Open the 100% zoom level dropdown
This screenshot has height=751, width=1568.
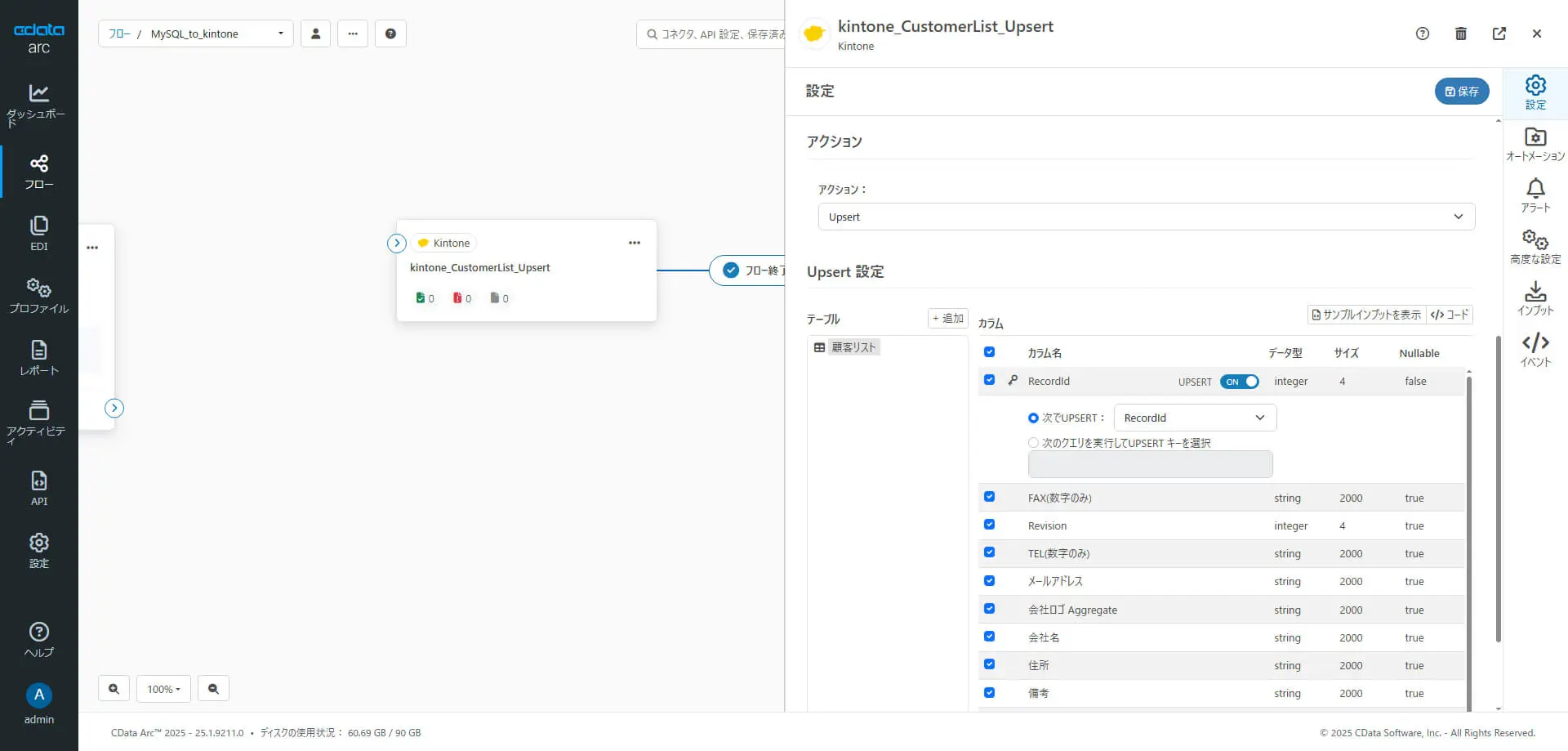point(163,689)
